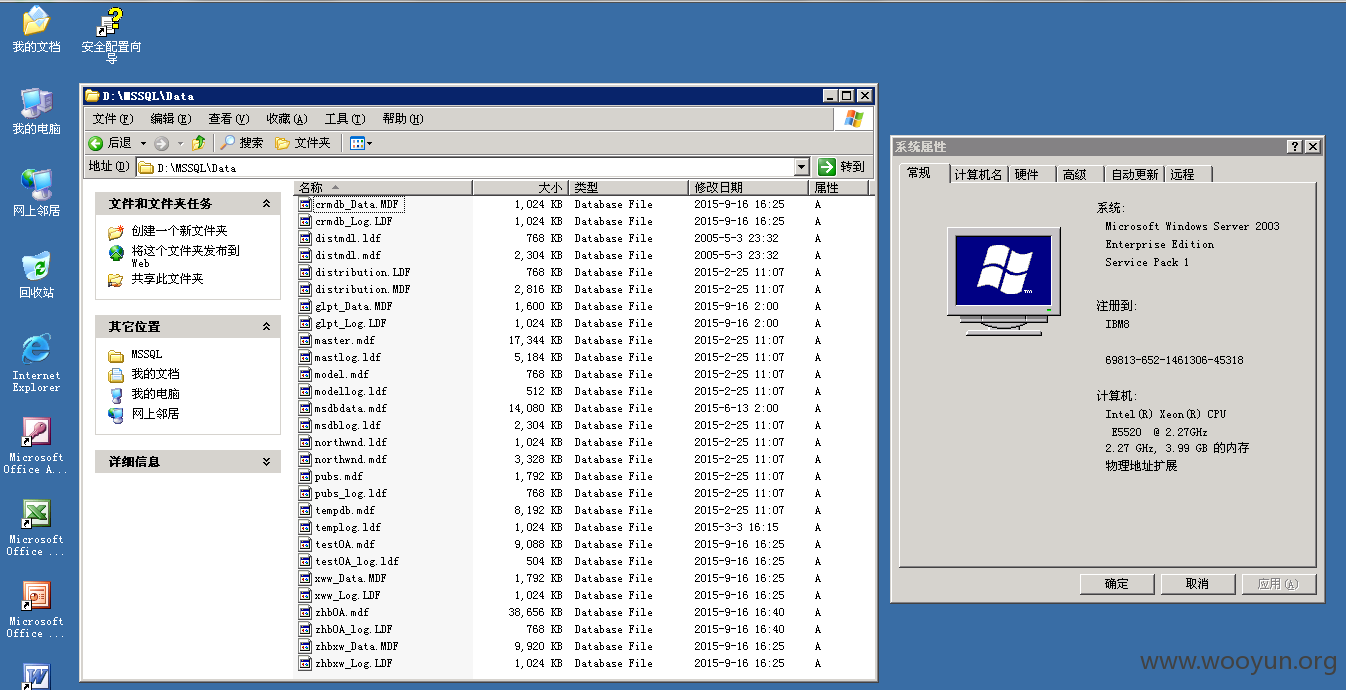Select the glpt_Data.MDF file icon
The image size is (1346, 690).
[306, 306]
